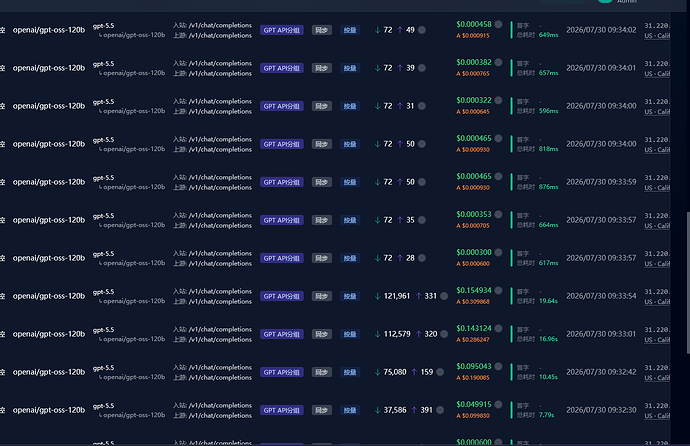
Task: Click the 617ms latency value
Action: (548, 263)
